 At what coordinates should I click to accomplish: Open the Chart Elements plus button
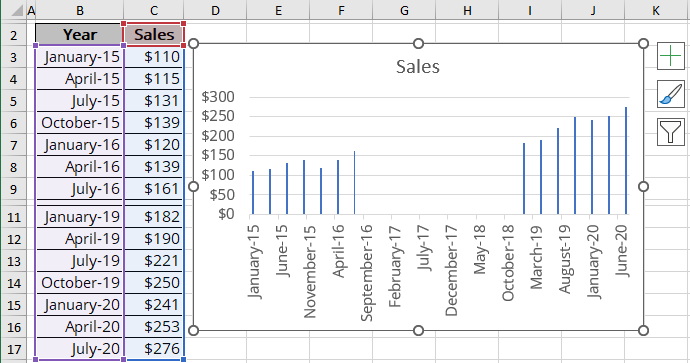coord(671,56)
